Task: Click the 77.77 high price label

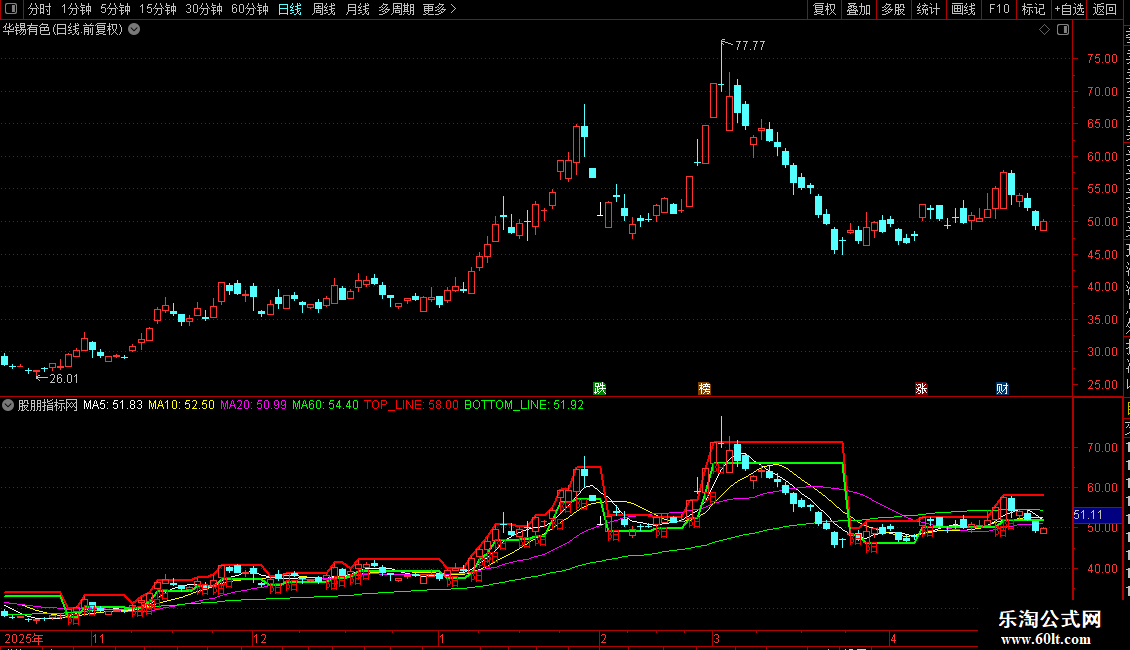Action: pos(750,45)
